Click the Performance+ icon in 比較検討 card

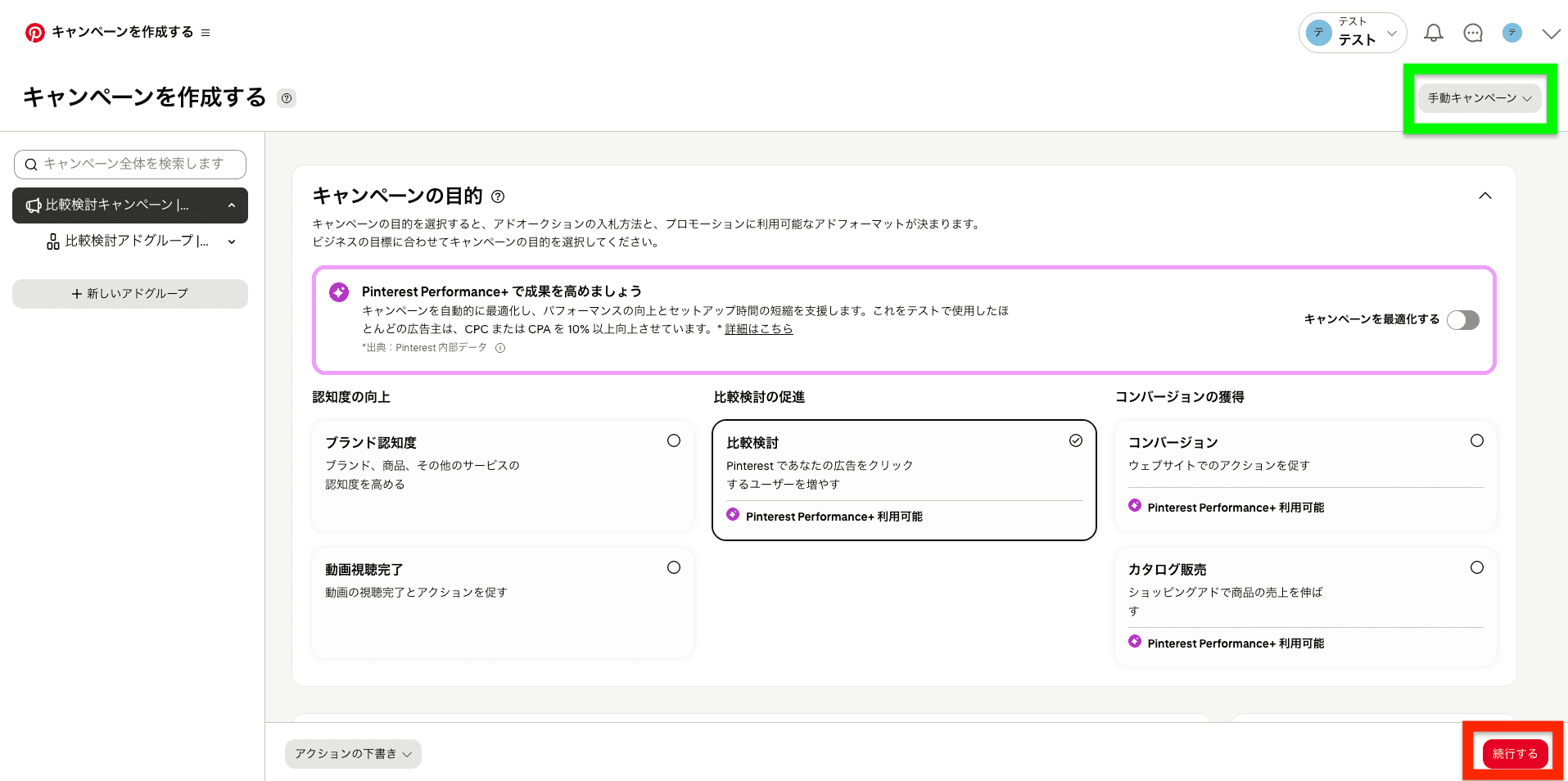click(733, 514)
